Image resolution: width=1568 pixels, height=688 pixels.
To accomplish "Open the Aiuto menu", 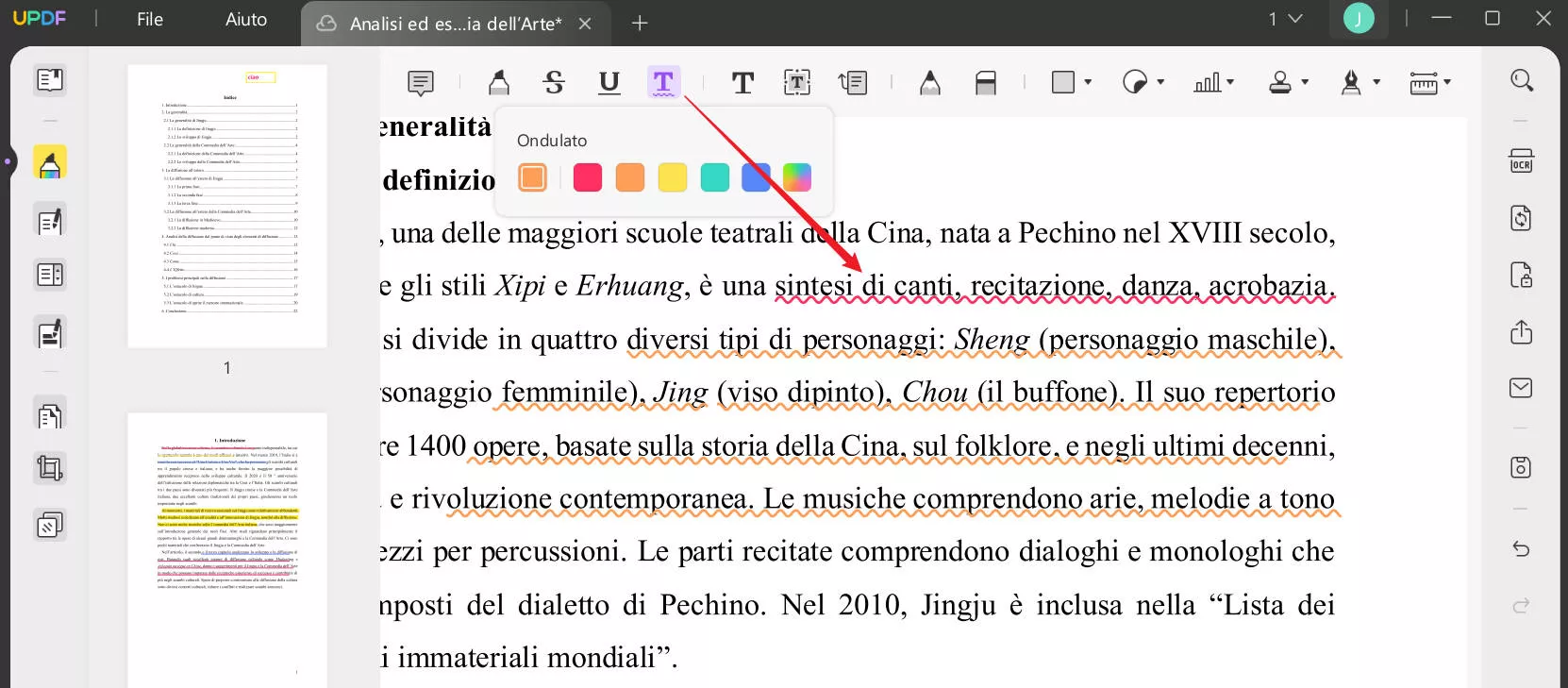I will coord(246,20).
